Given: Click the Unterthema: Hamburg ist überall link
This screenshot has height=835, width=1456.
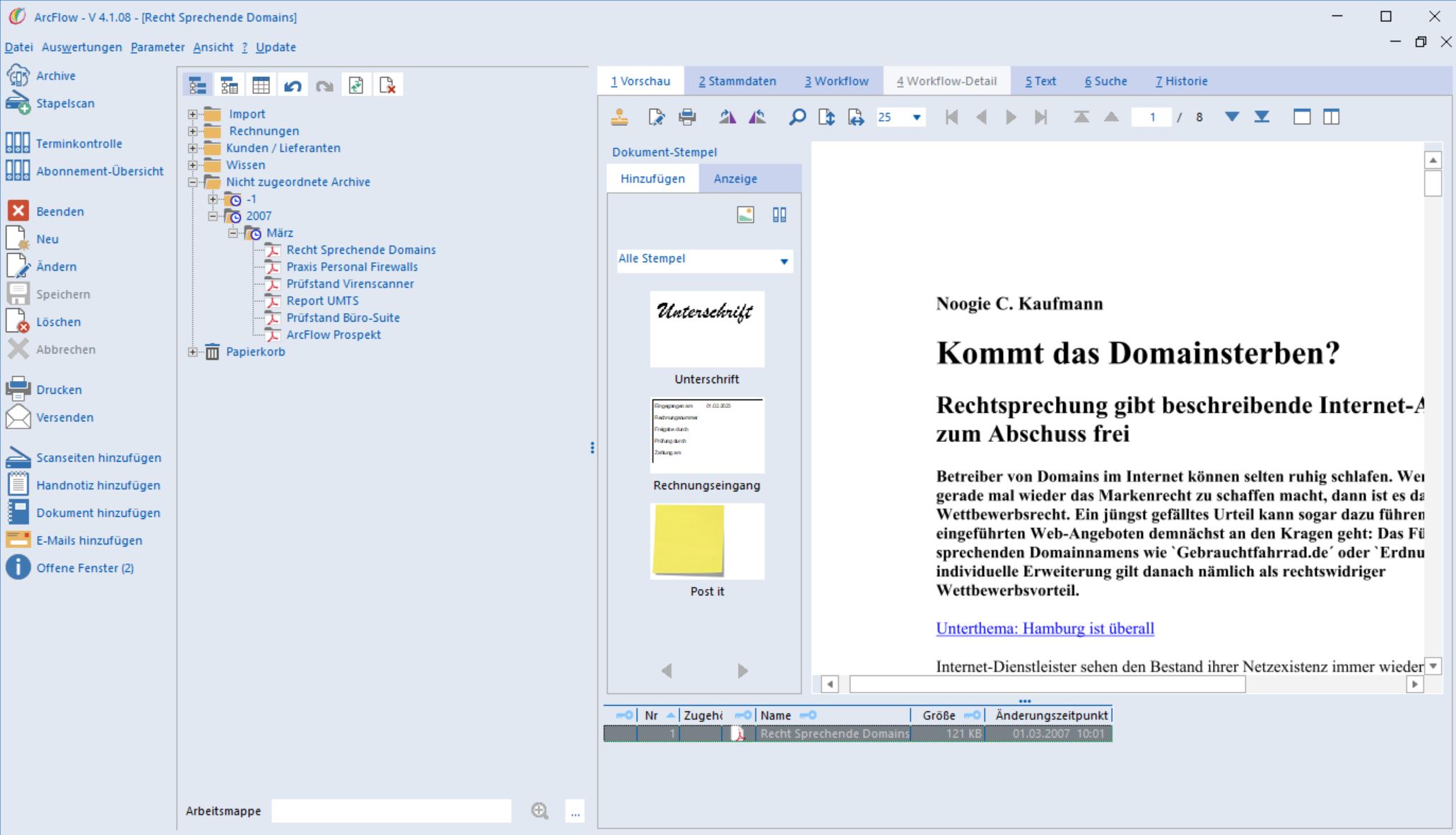Looking at the screenshot, I should pyautogui.click(x=1045, y=628).
